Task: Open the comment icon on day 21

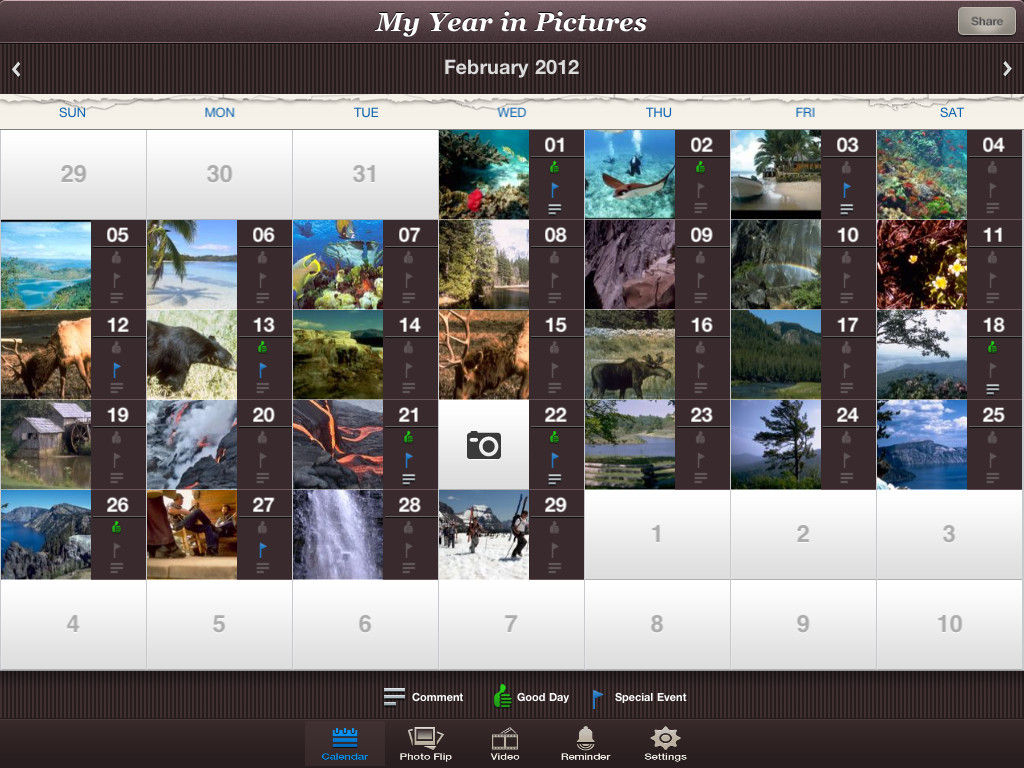Action: pos(408,479)
